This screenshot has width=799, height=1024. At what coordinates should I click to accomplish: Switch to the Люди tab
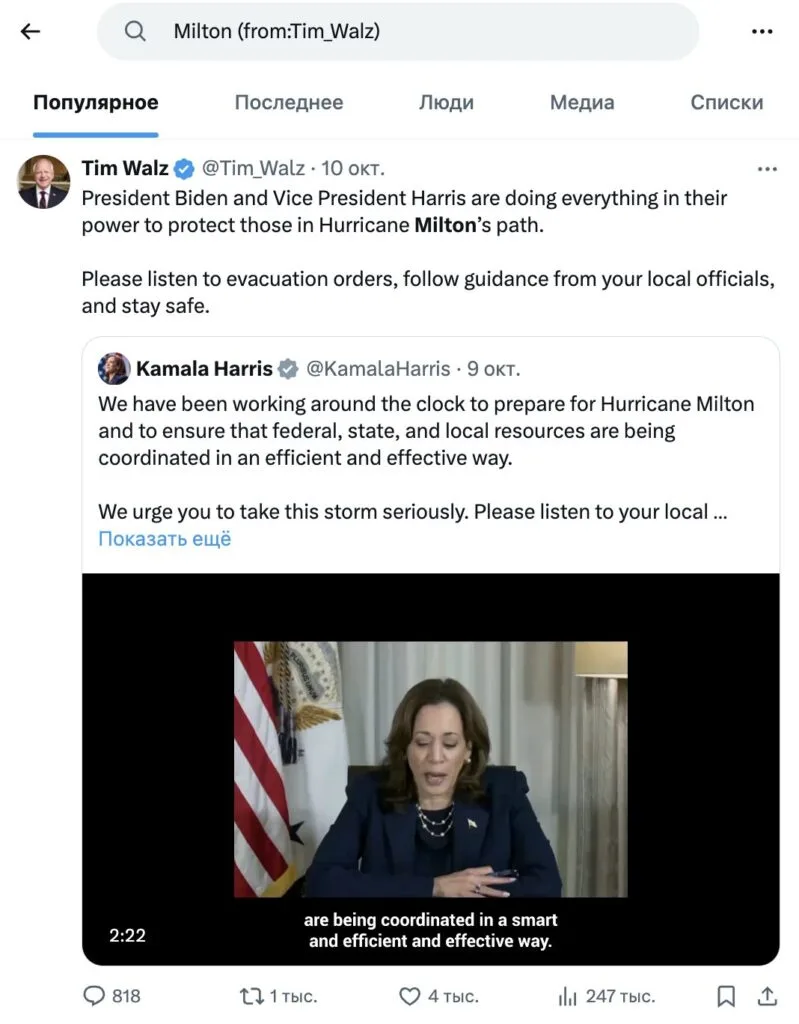point(446,103)
